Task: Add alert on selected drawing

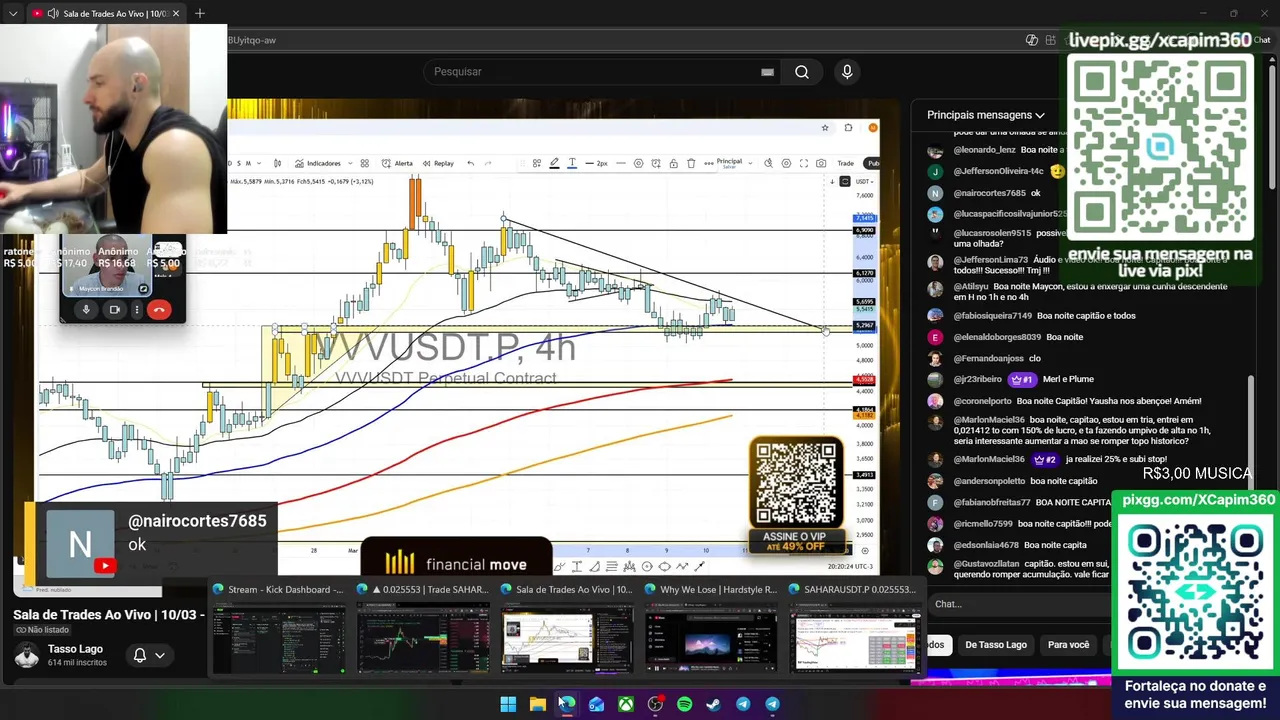Action: [655, 163]
